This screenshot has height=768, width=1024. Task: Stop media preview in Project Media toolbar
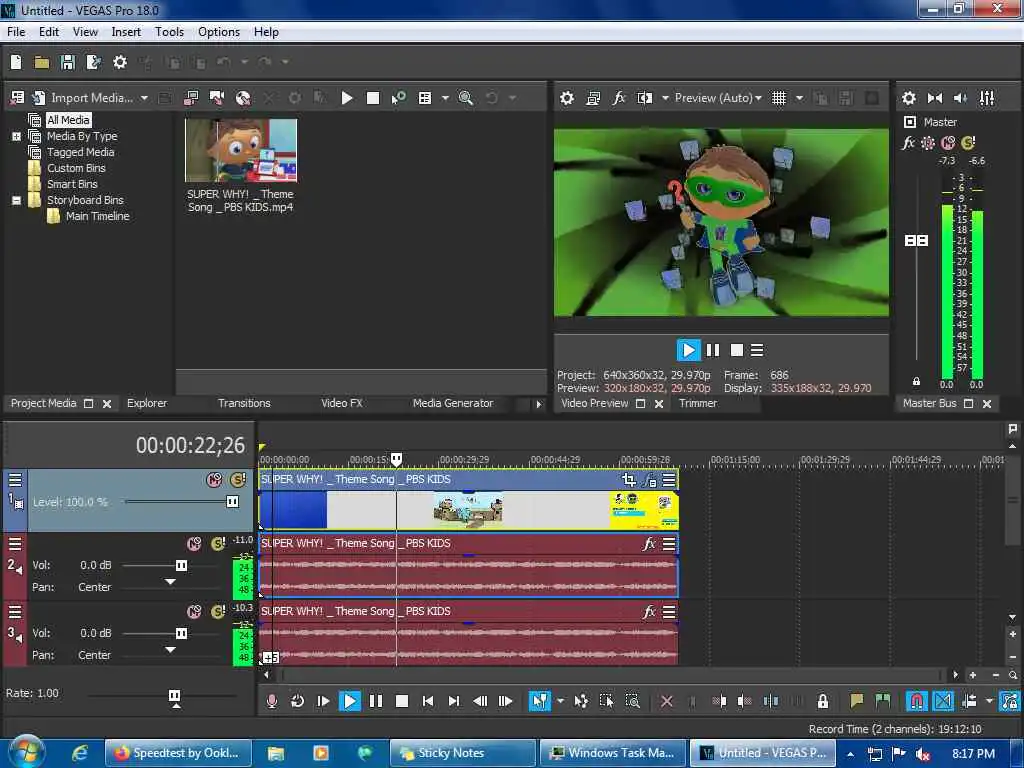373,98
